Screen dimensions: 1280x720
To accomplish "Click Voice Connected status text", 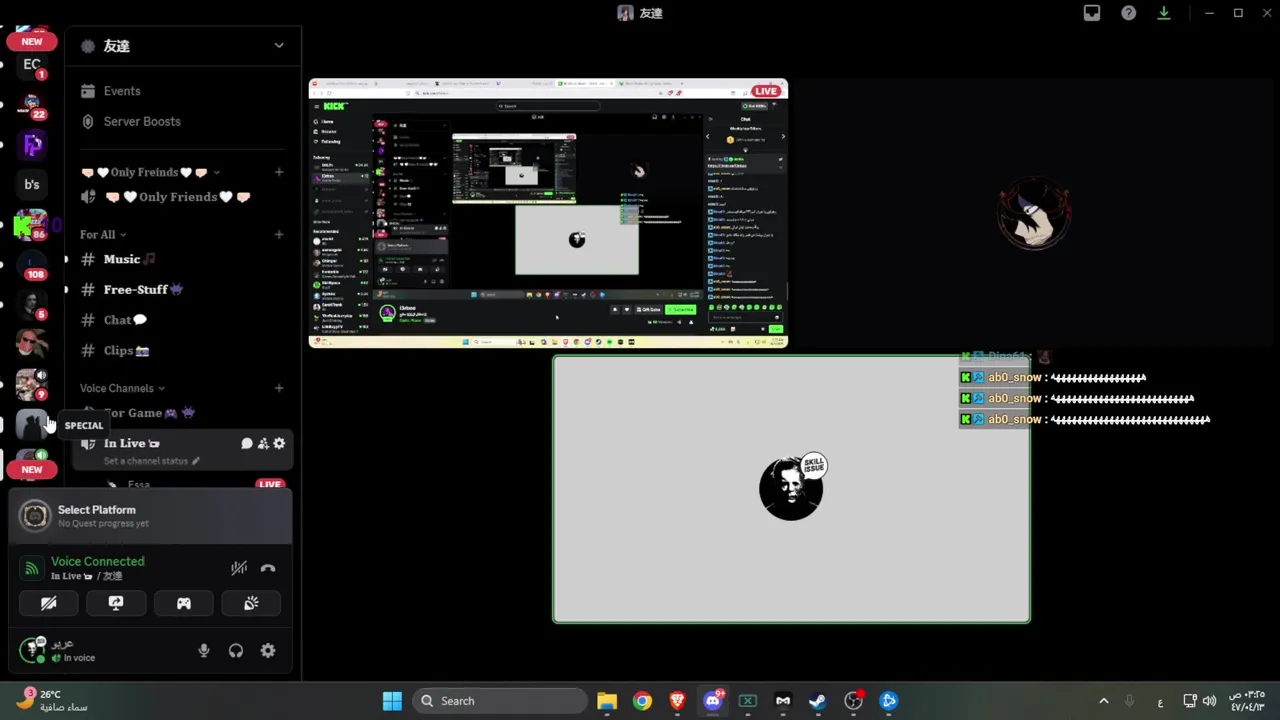I will point(97,561).
